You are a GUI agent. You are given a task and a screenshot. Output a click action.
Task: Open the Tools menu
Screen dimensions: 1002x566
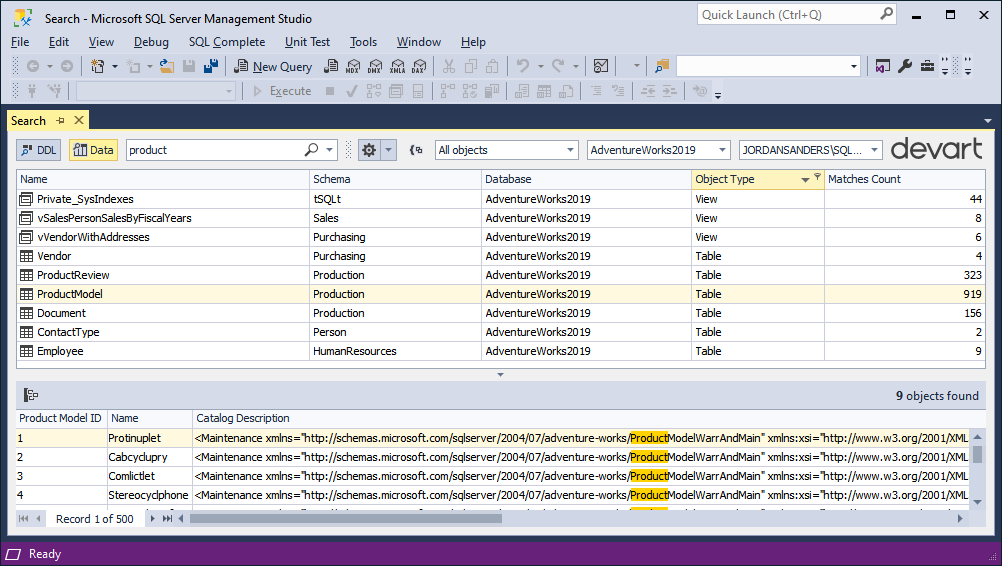click(363, 42)
